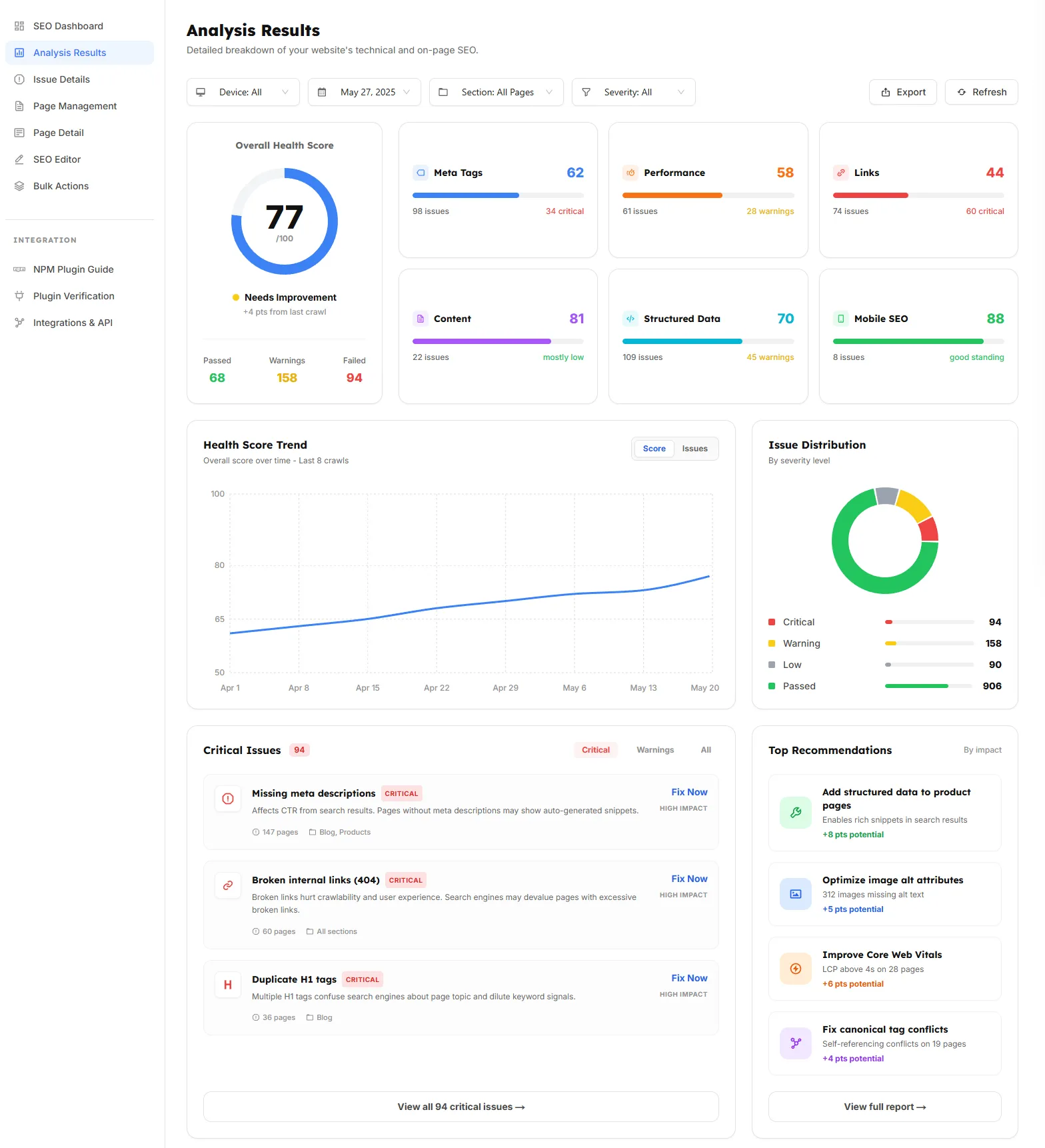Click the By impact sort label
This screenshot has height=1148, width=1045.
click(982, 750)
